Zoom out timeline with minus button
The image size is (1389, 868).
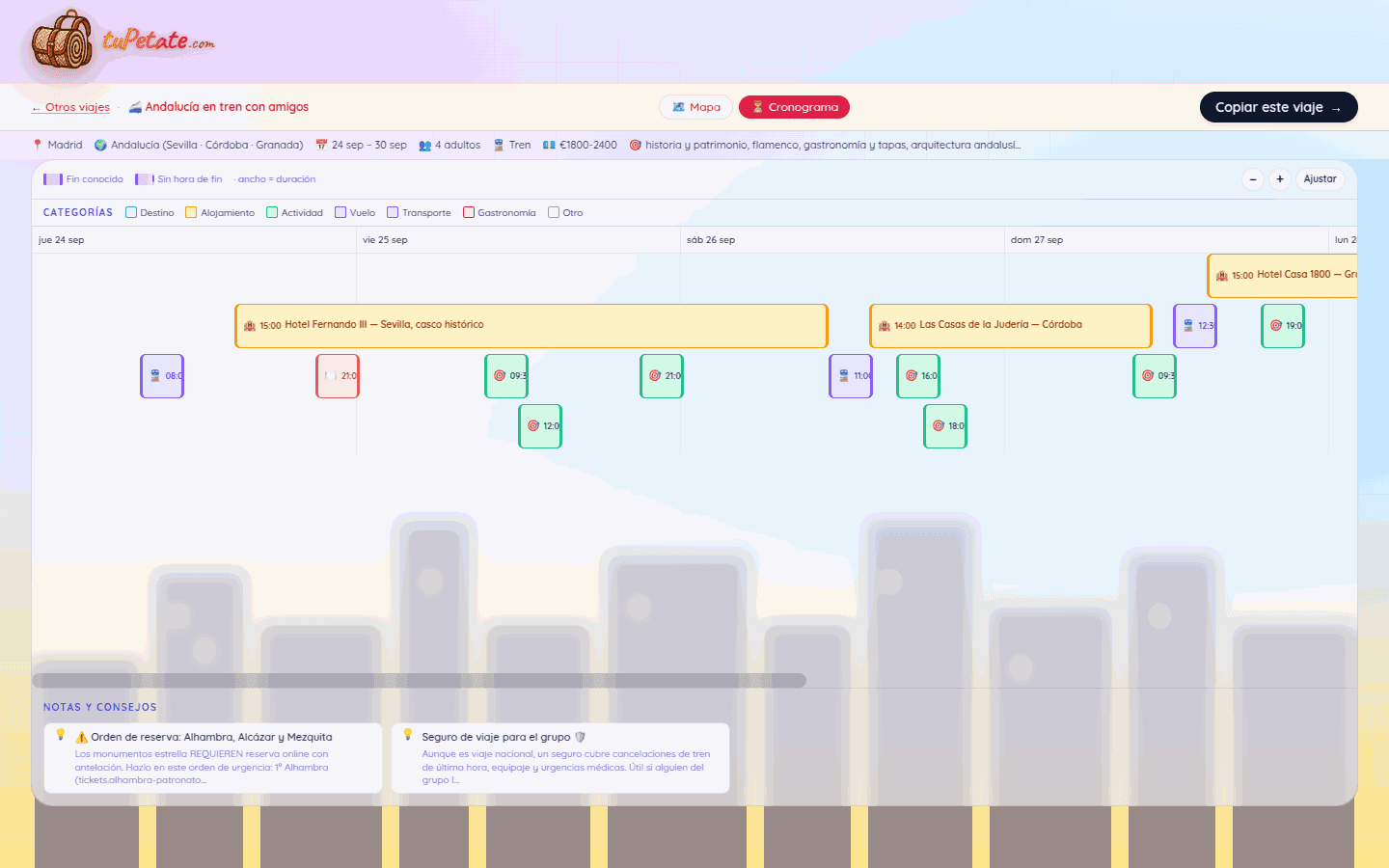pyautogui.click(x=1253, y=179)
